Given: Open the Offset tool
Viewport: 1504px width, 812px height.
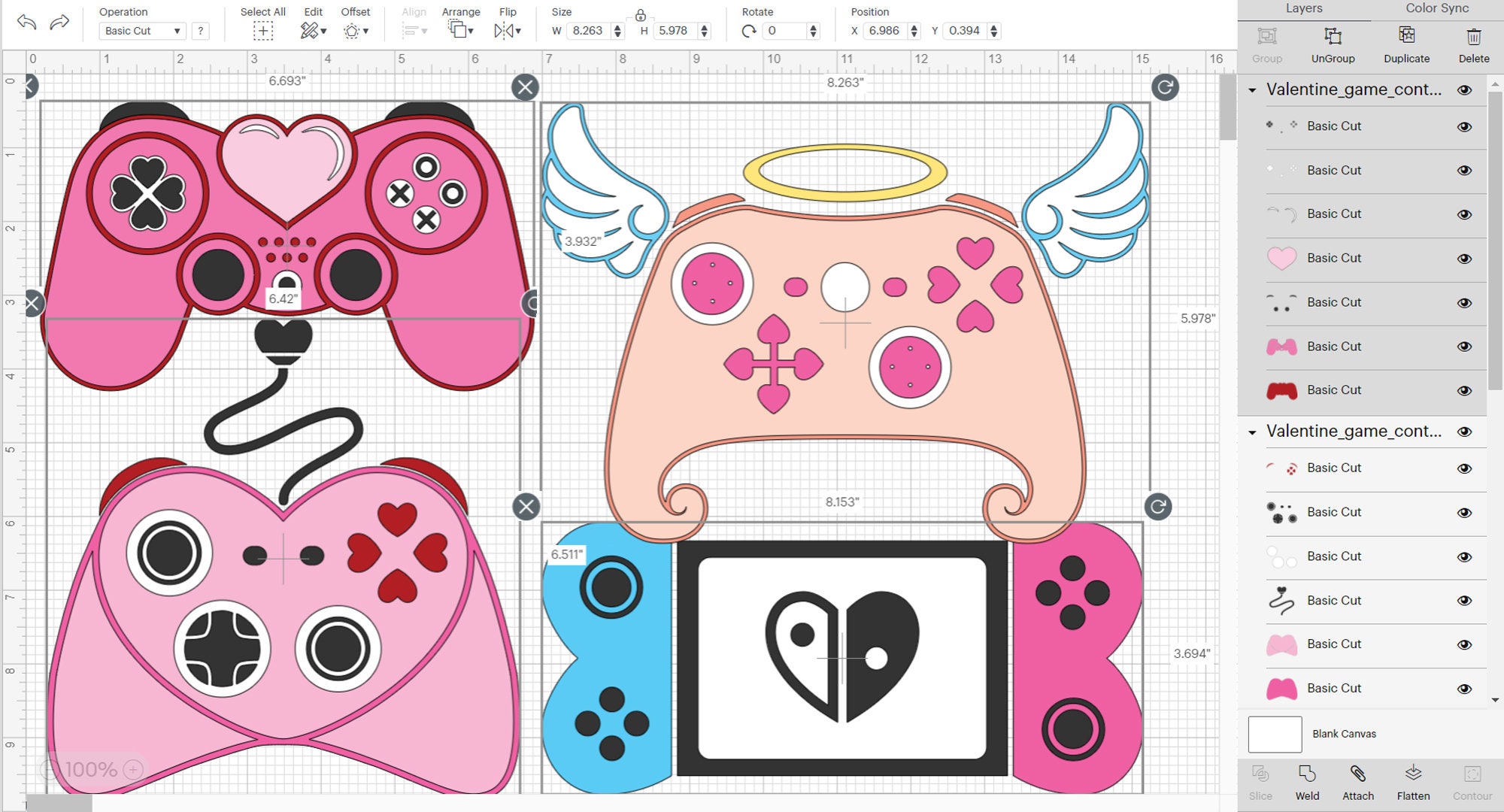Looking at the screenshot, I should click(x=350, y=31).
